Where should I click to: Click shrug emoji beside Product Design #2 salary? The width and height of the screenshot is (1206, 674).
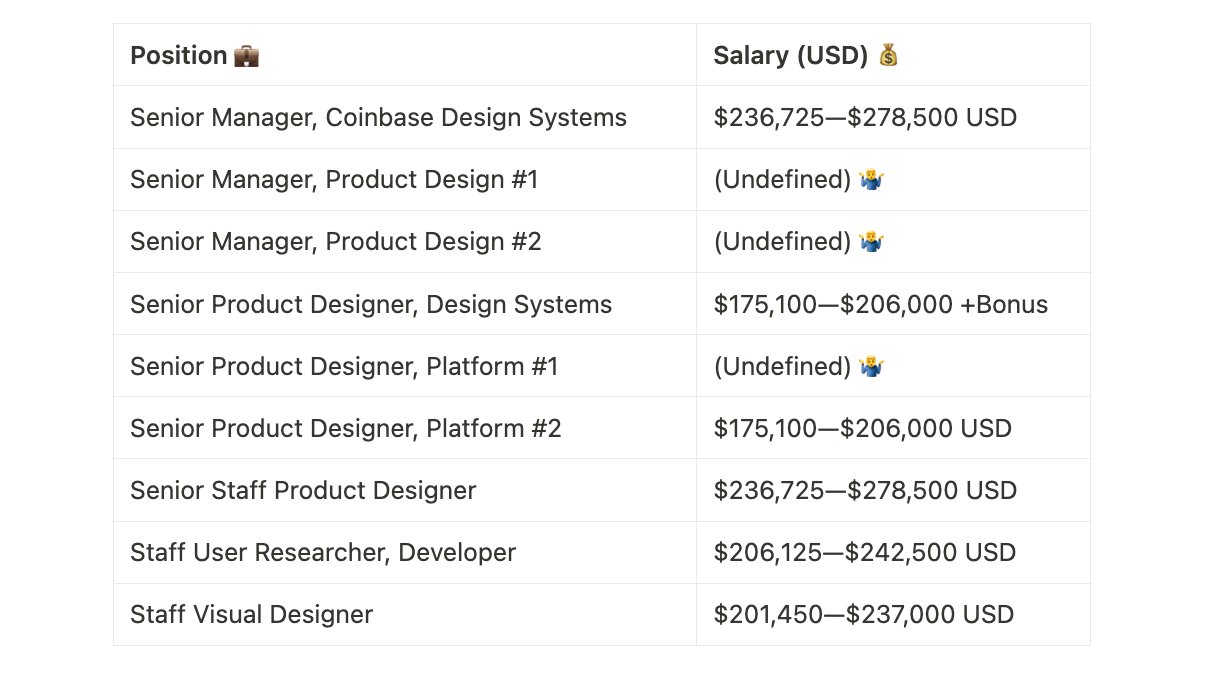coord(872,242)
